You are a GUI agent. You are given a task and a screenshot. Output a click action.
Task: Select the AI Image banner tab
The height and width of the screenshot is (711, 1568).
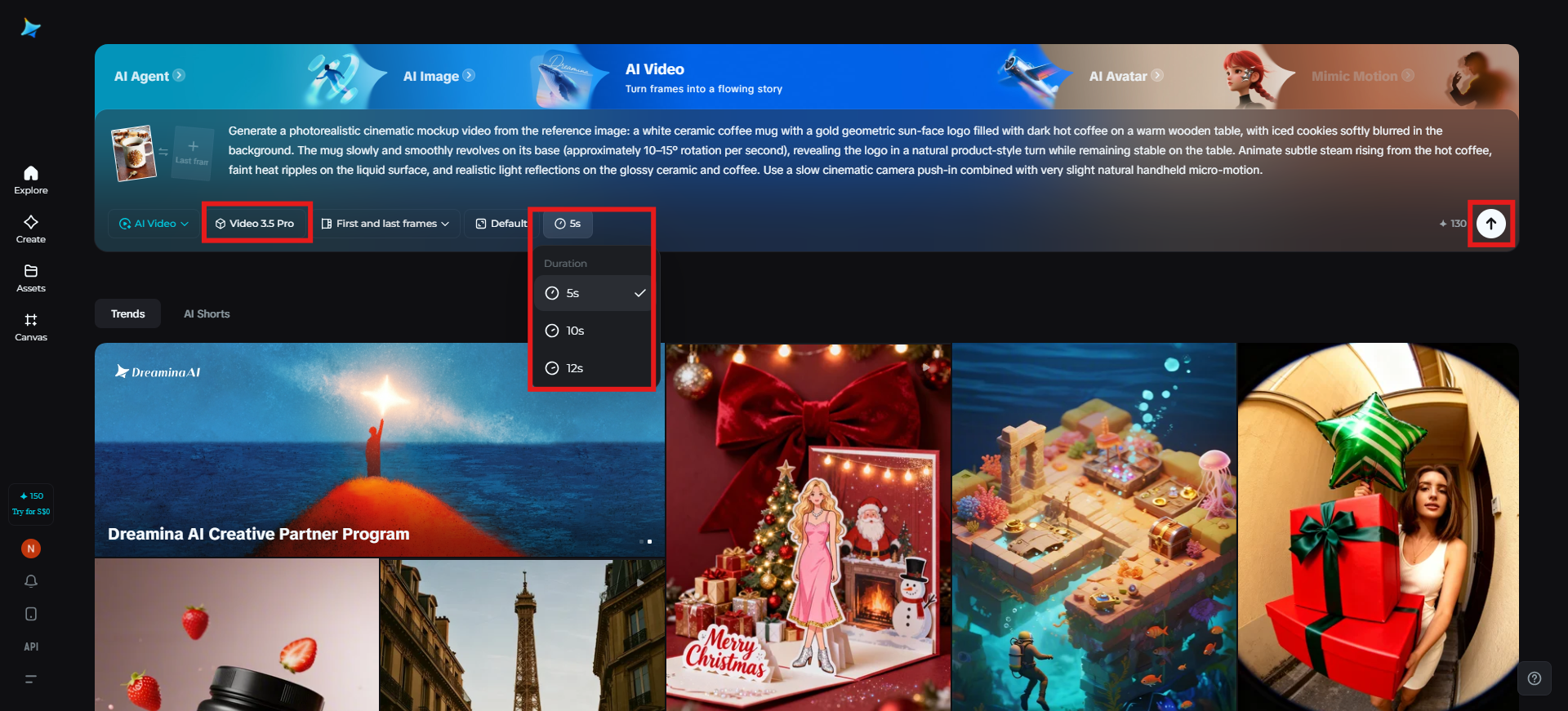439,76
